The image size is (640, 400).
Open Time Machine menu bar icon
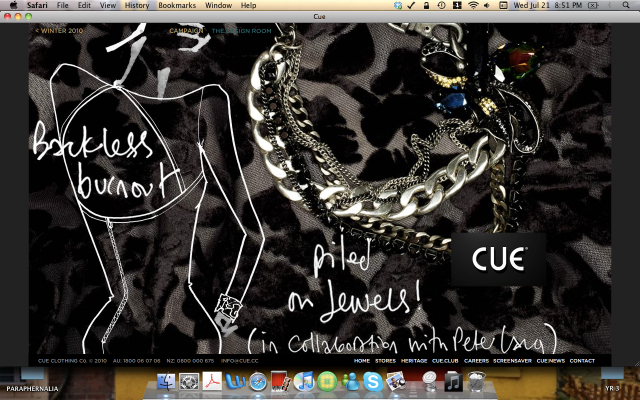pos(441,5)
